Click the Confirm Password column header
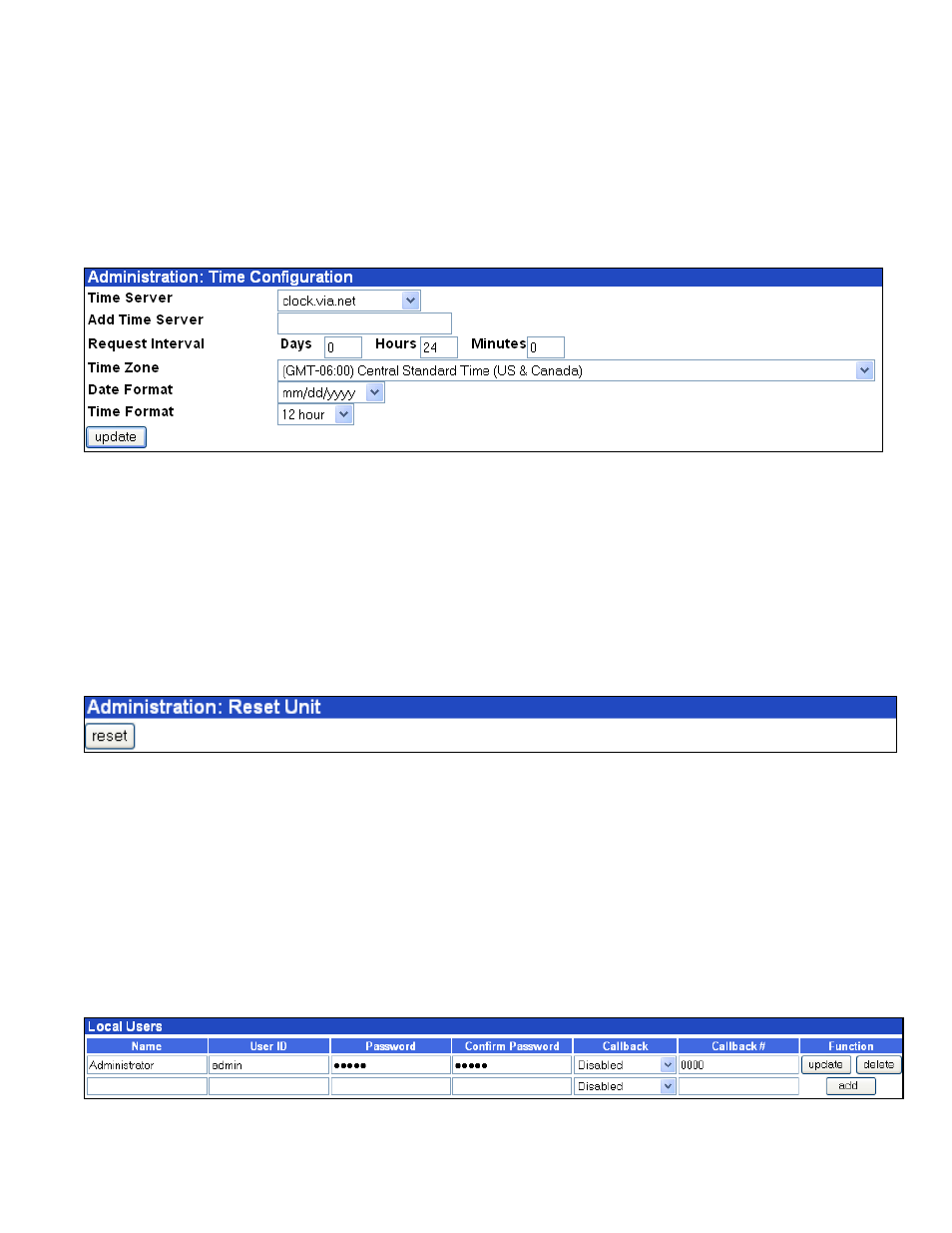The image size is (952, 1233). [x=512, y=1046]
